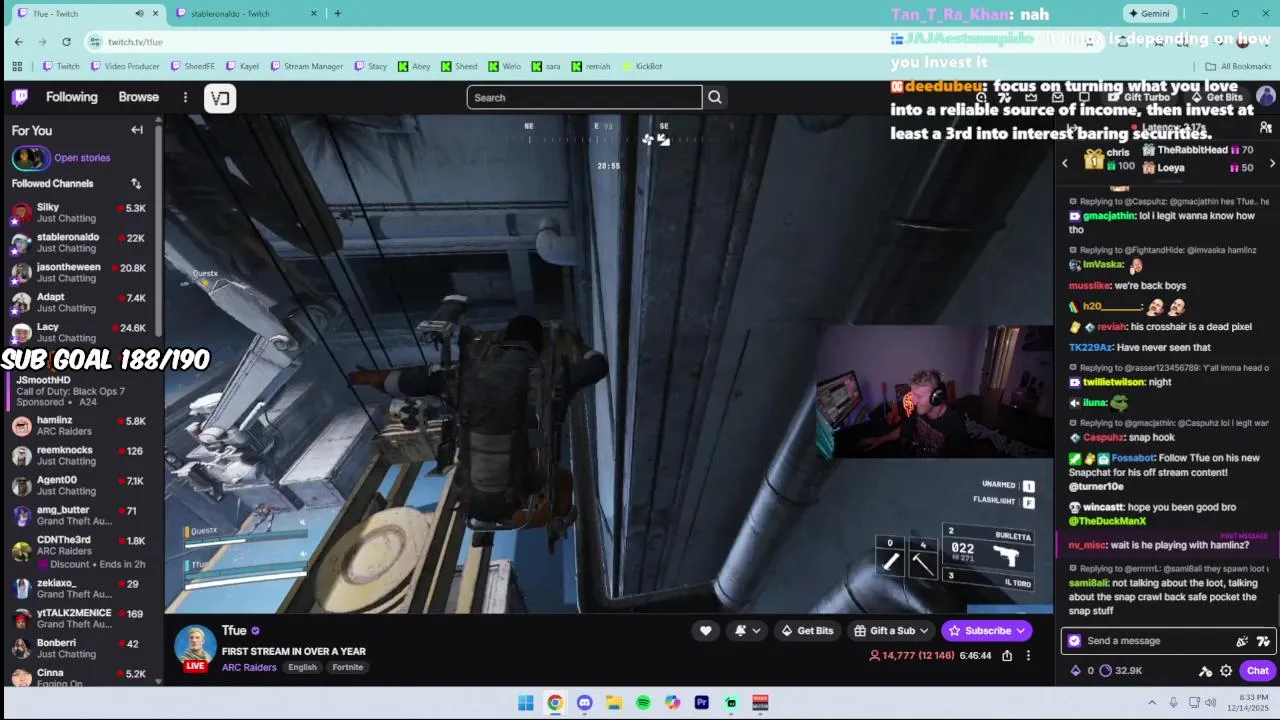
Task: Open Discord from the taskbar
Action: click(x=584, y=703)
